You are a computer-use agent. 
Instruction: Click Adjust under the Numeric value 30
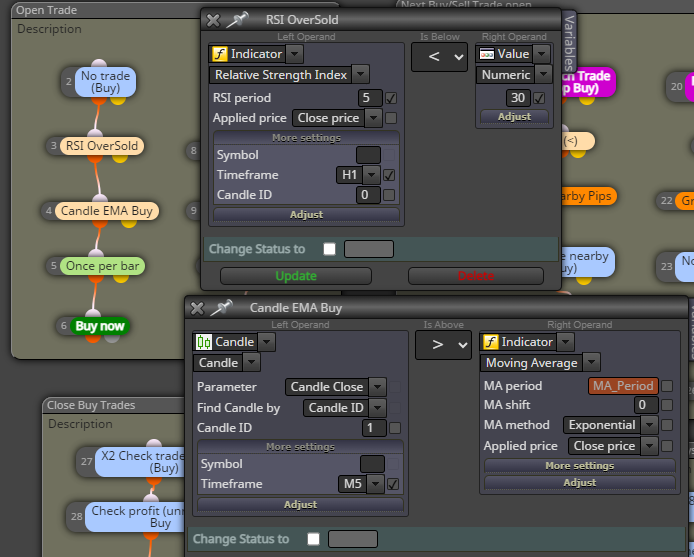(514, 116)
